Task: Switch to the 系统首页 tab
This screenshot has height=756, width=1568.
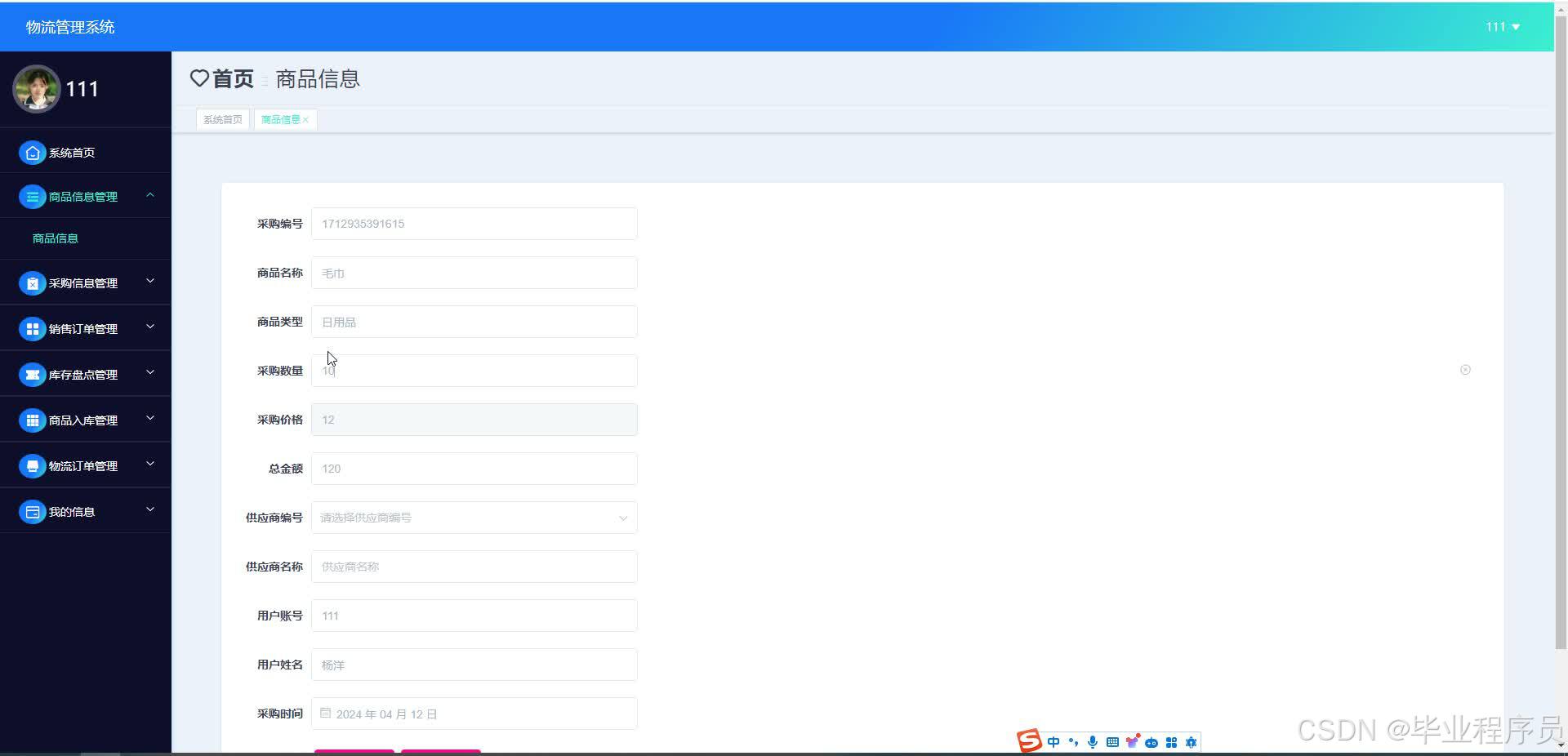Action: [222, 119]
